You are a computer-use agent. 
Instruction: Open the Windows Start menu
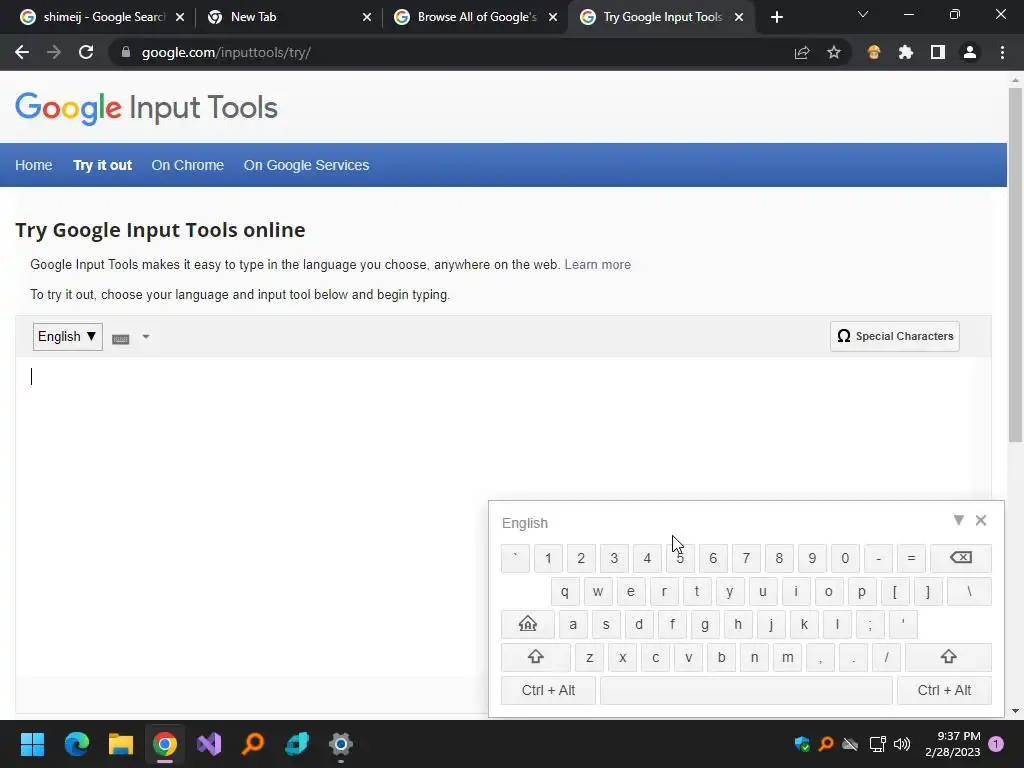(x=32, y=744)
